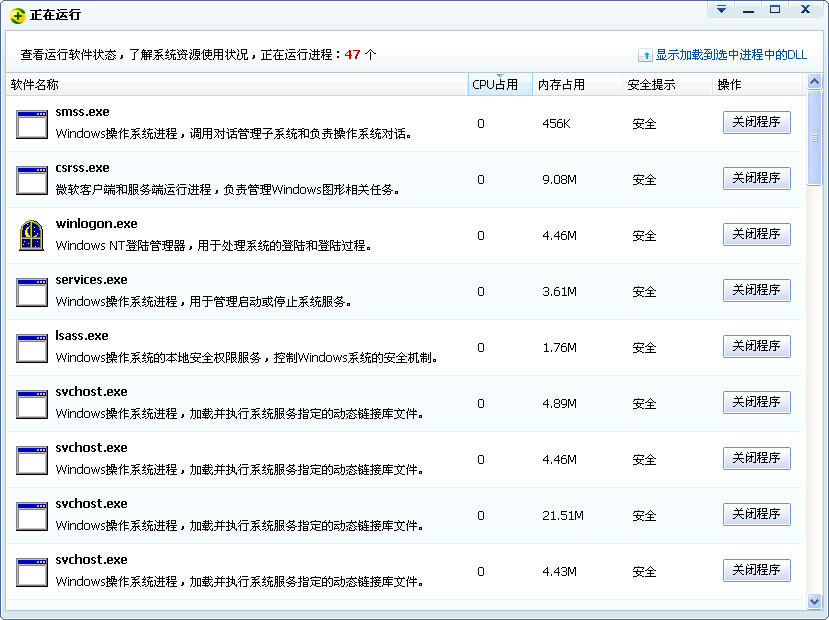Click the DLL display icon beside the link

click(645, 55)
